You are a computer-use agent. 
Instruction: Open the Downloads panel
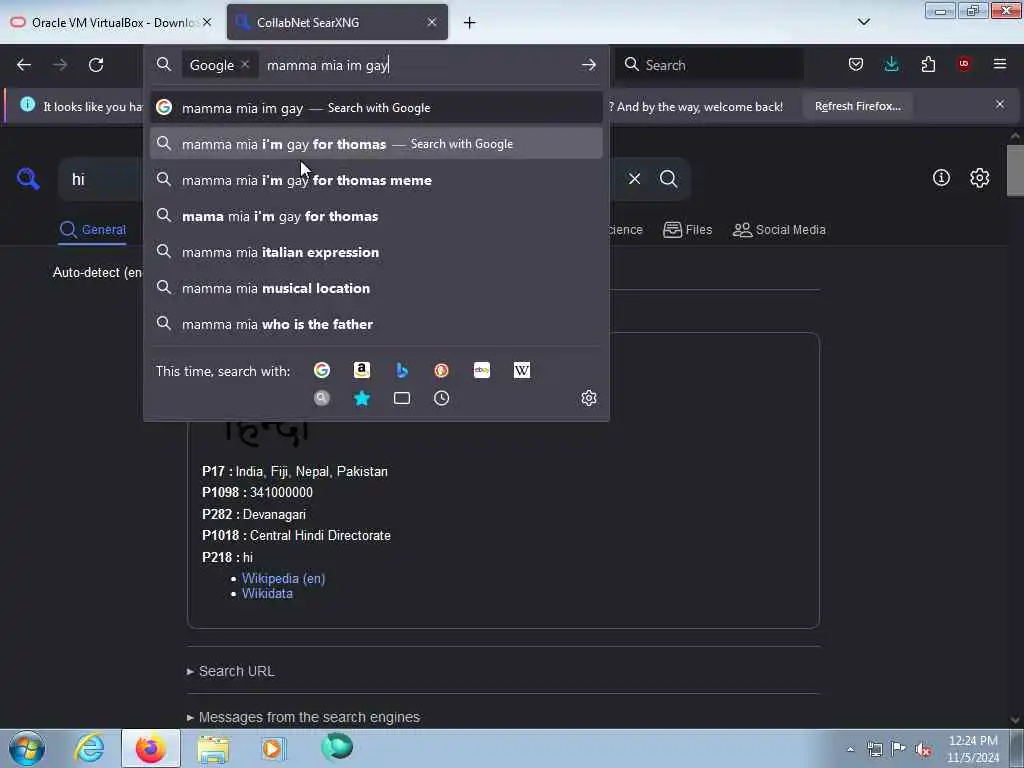891,64
